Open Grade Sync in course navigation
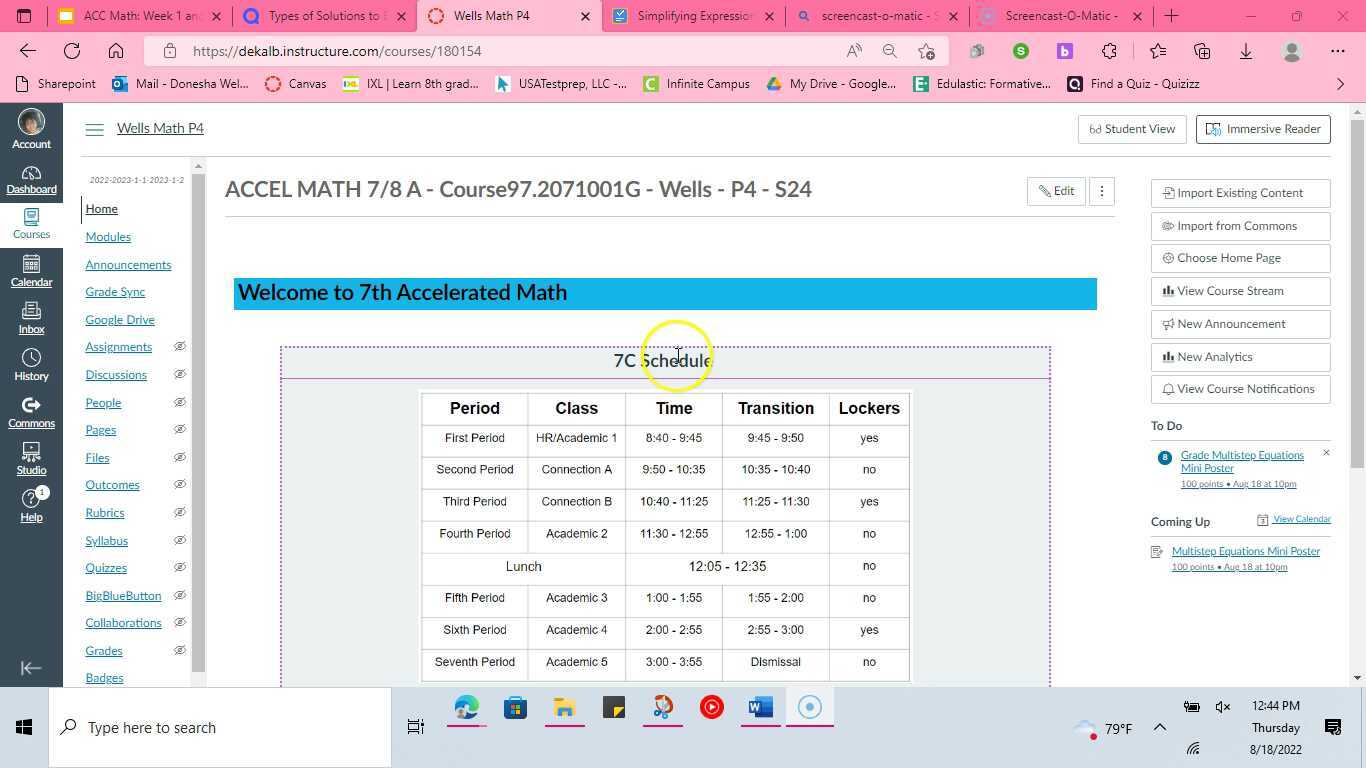Image resolution: width=1366 pixels, height=768 pixels. coord(115,292)
